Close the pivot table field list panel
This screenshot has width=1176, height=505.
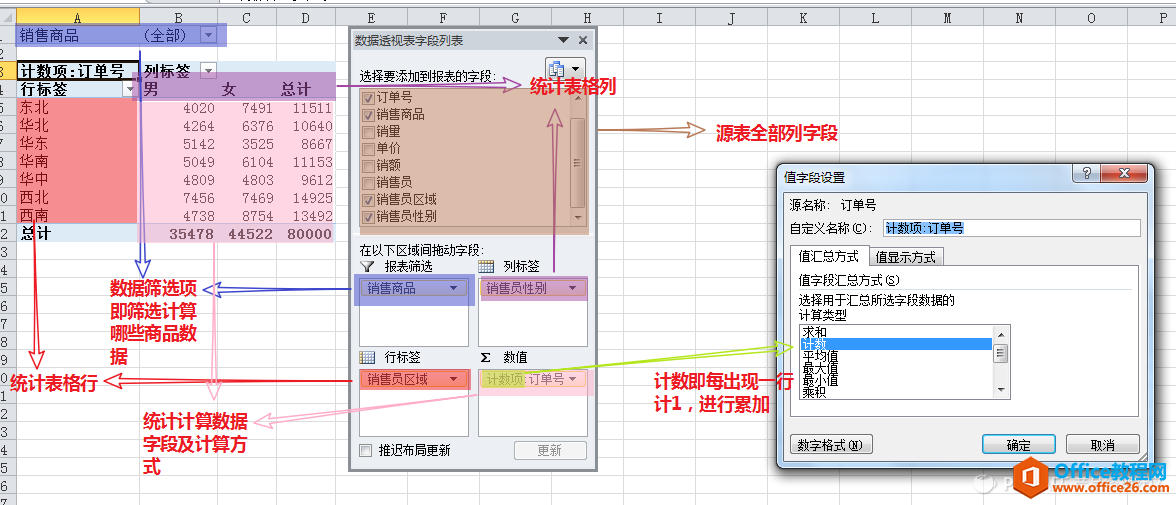coord(583,40)
